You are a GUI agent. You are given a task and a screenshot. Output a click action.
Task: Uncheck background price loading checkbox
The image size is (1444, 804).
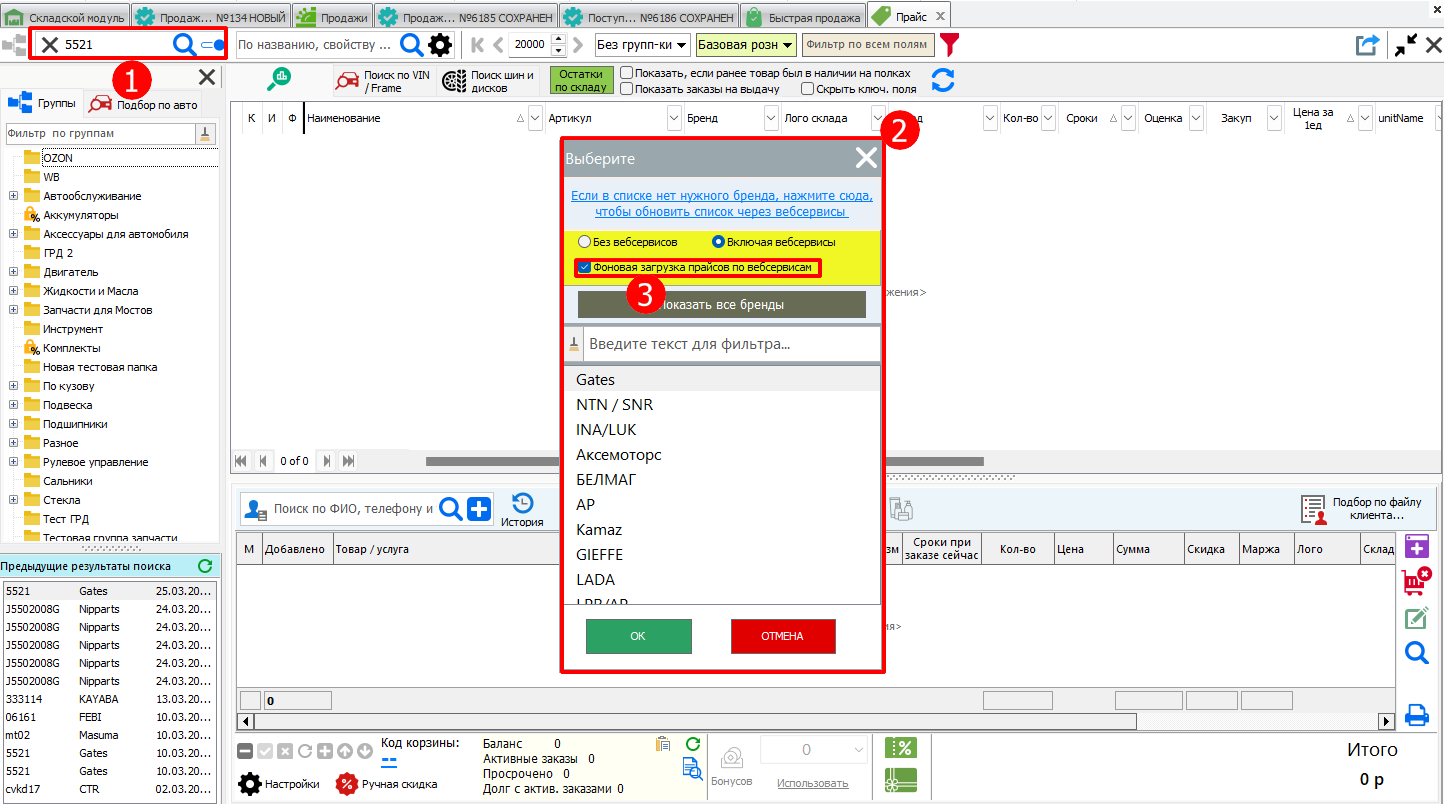[x=584, y=268]
